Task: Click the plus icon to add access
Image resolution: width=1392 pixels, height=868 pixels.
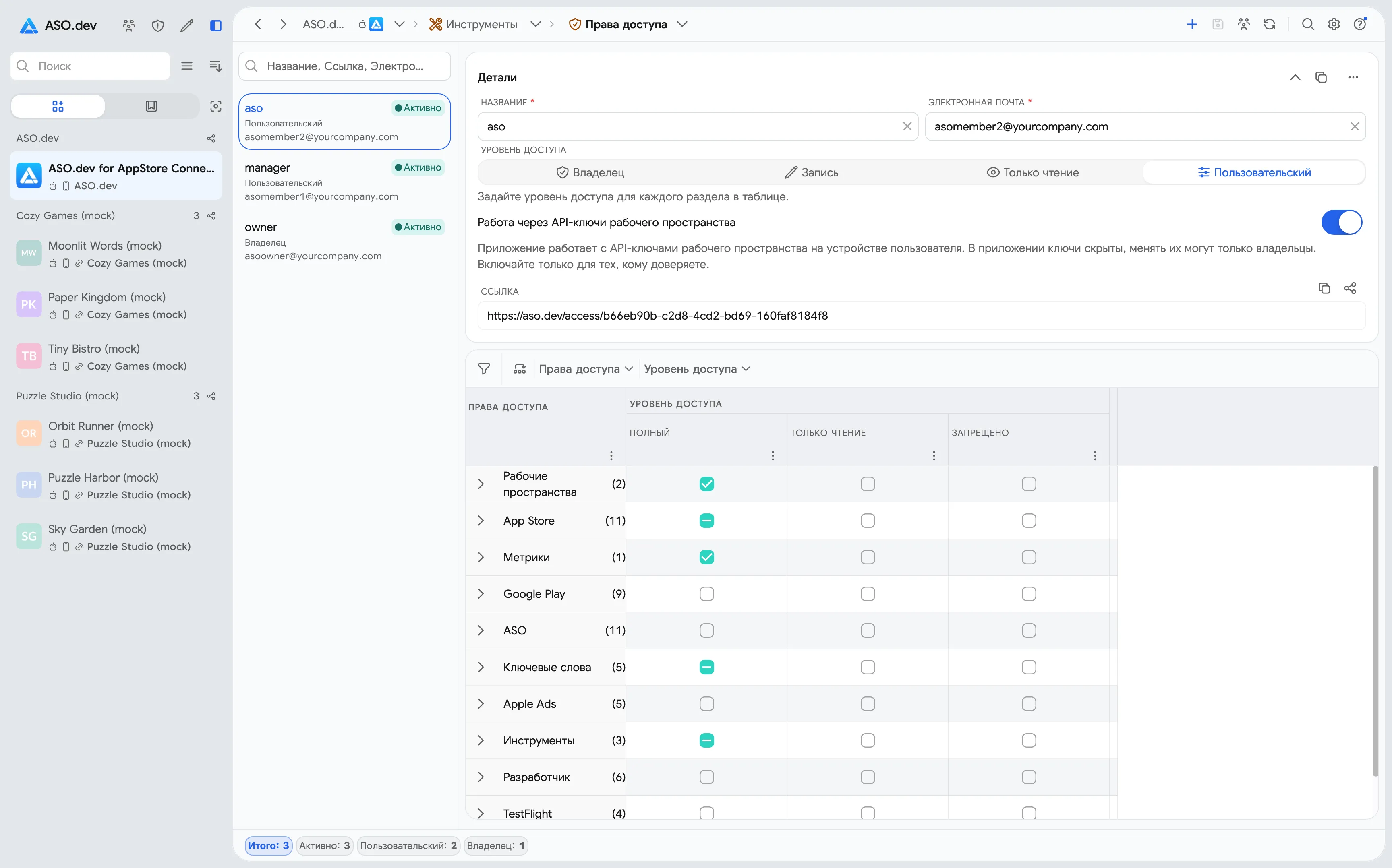Action: [x=1191, y=24]
